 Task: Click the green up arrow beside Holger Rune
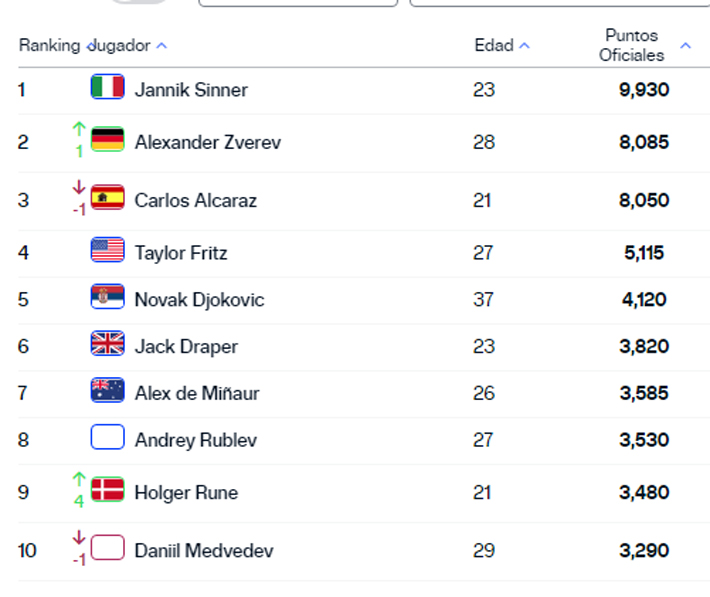(x=79, y=480)
